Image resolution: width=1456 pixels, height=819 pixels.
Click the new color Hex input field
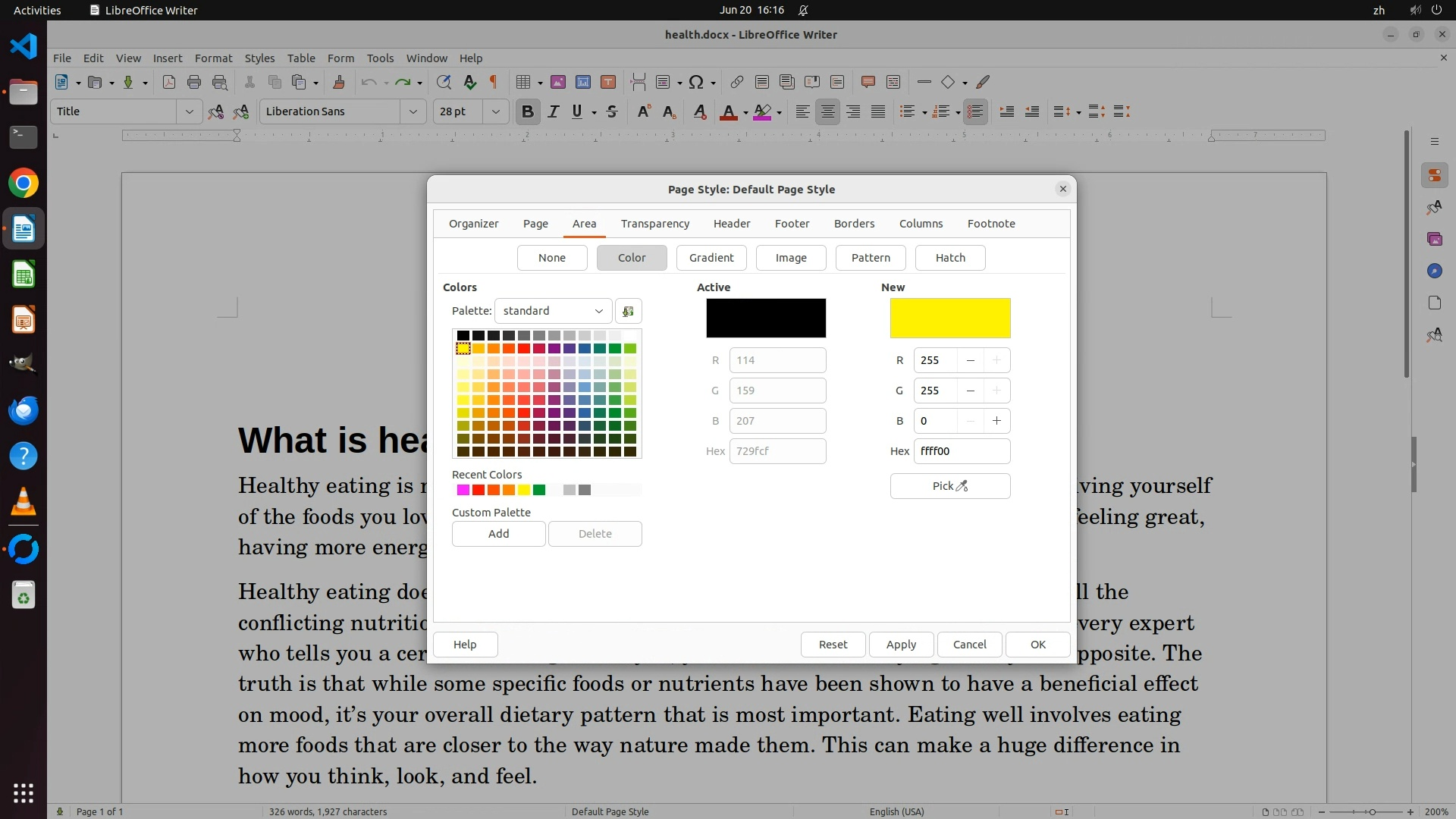tap(961, 451)
